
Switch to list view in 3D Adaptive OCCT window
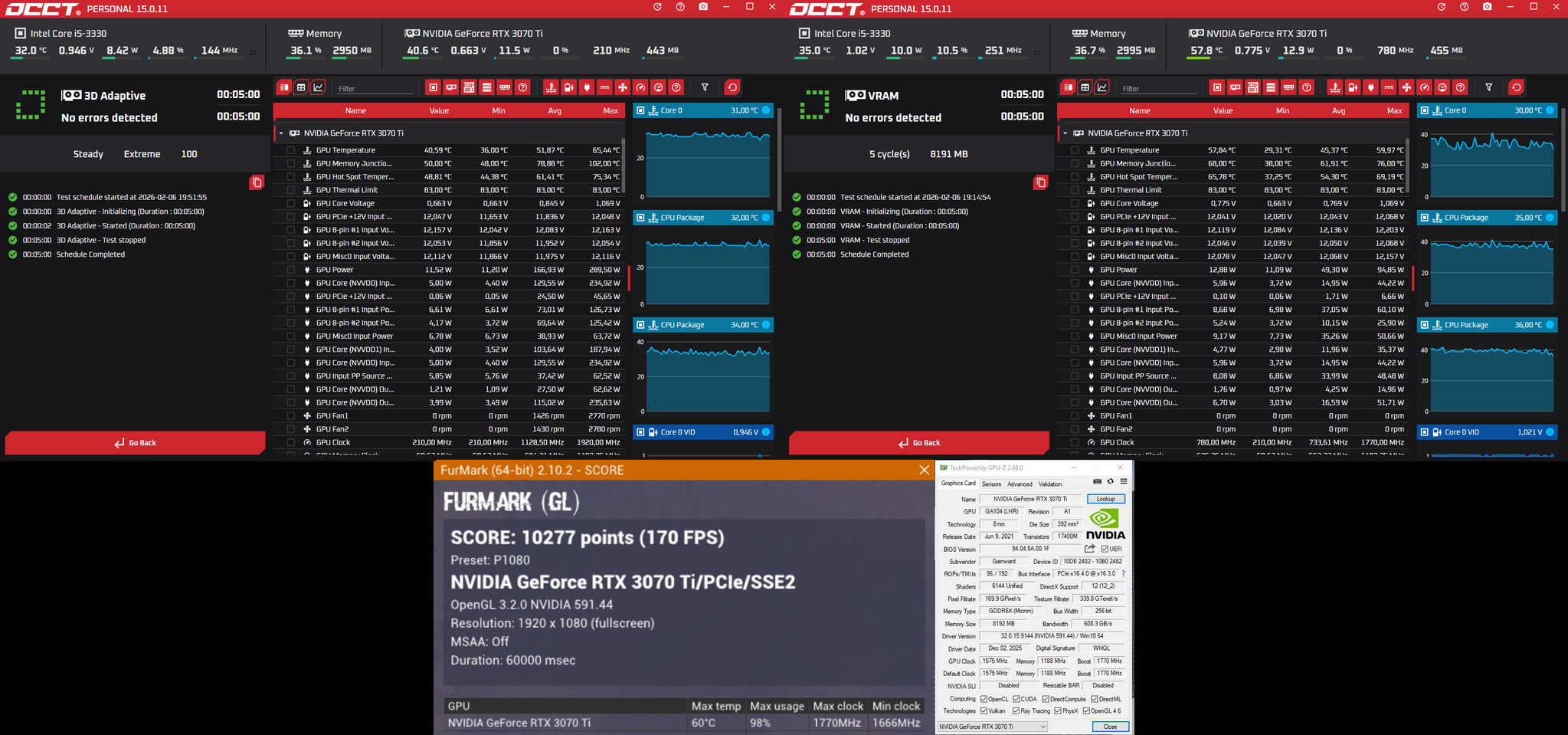pyautogui.click(x=284, y=87)
